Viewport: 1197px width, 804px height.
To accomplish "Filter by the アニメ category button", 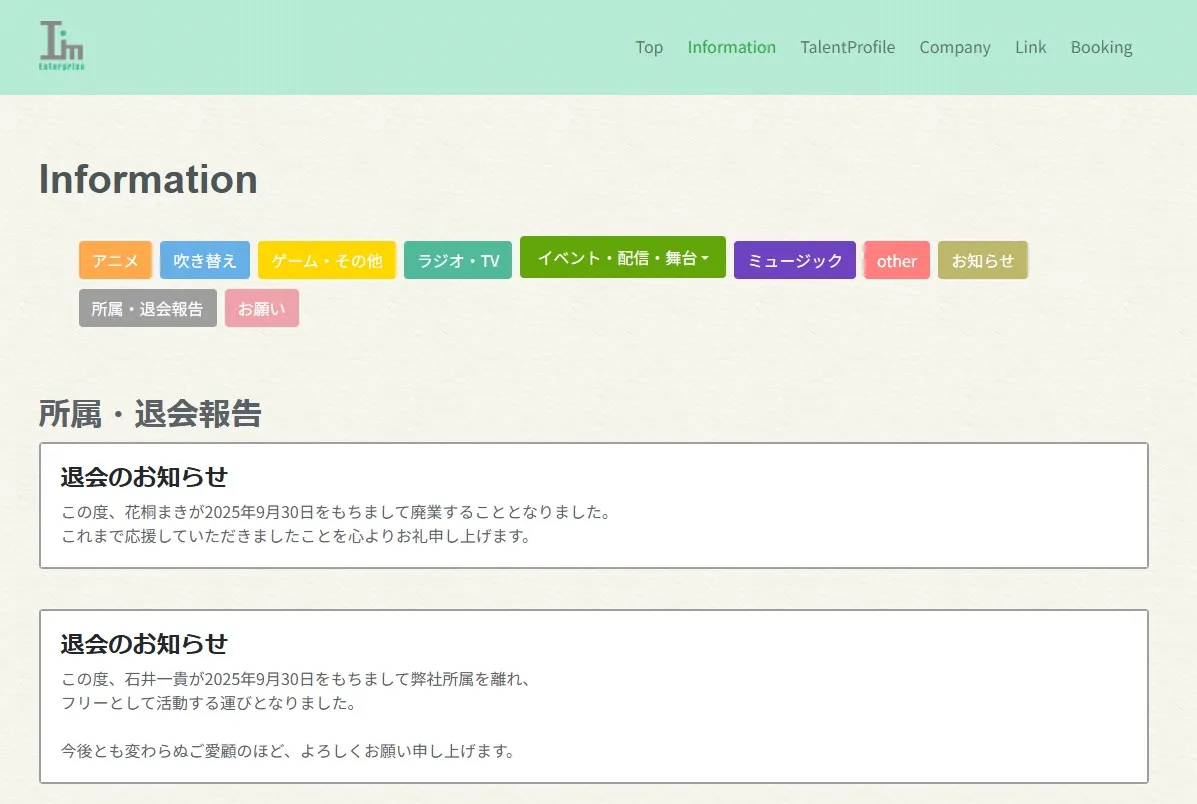I will pyautogui.click(x=115, y=260).
